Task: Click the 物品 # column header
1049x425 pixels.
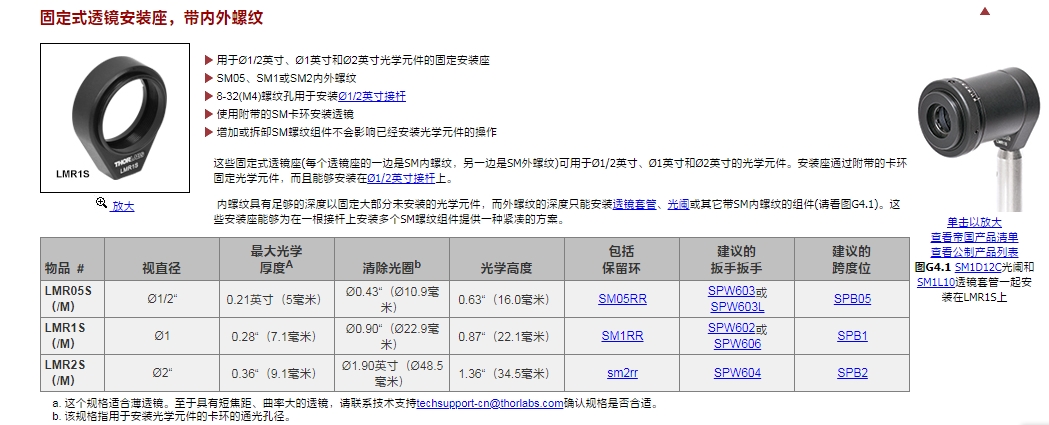Action: click(x=72, y=259)
